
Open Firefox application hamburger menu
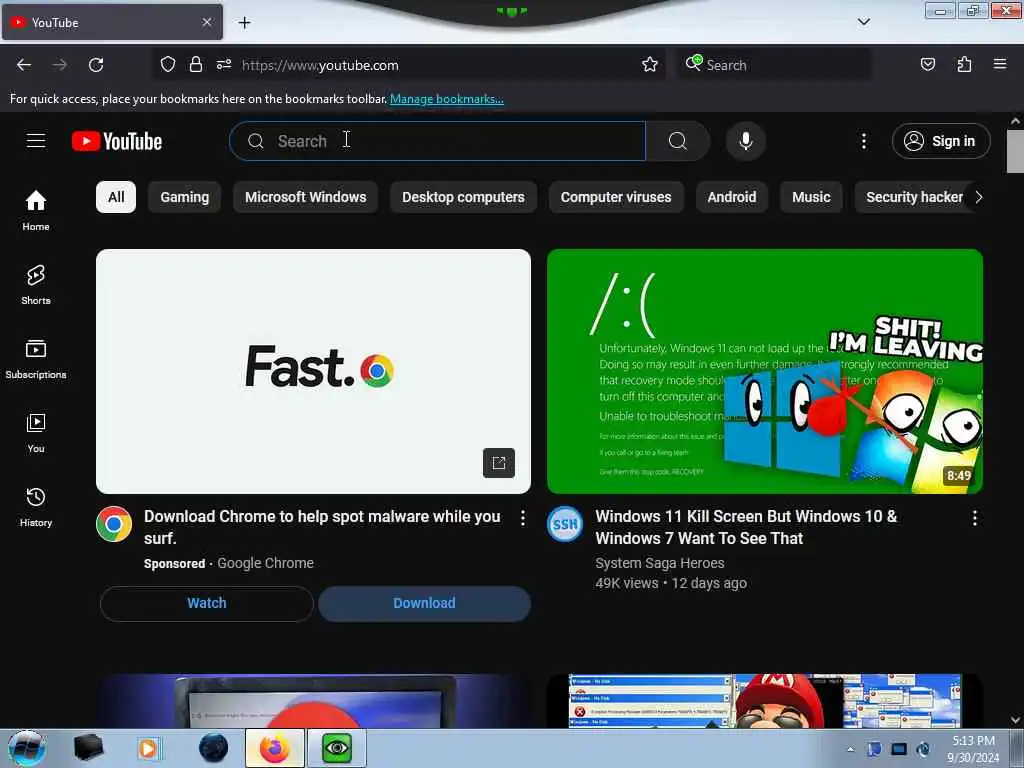coord(1000,65)
